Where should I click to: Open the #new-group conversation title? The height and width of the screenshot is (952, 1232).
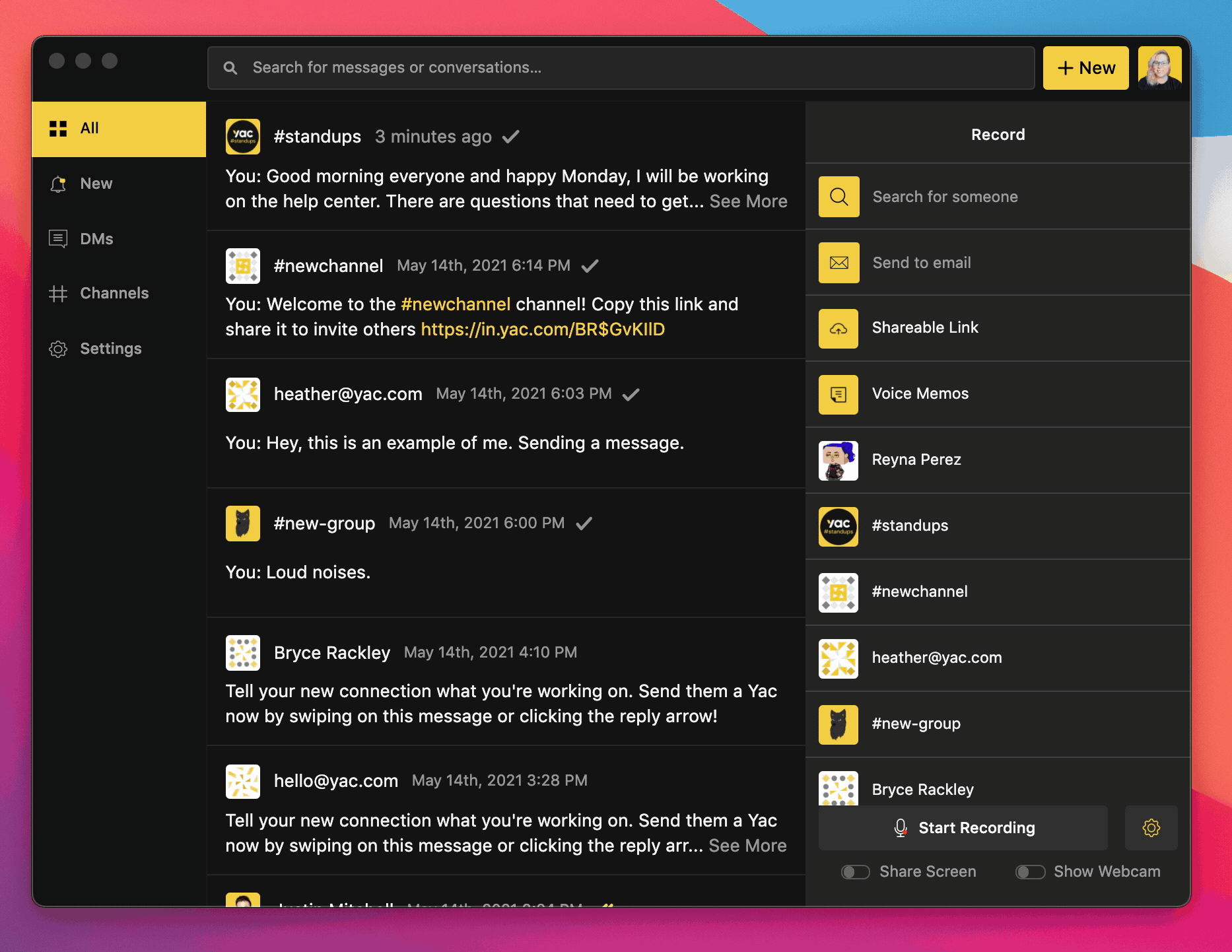pyautogui.click(x=324, y=524)
